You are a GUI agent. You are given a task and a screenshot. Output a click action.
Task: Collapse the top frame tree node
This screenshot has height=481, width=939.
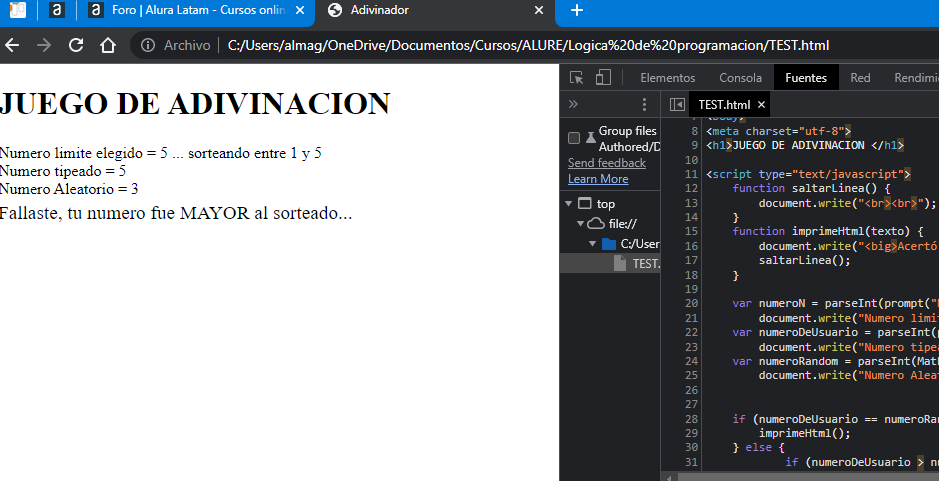(568, 204)
